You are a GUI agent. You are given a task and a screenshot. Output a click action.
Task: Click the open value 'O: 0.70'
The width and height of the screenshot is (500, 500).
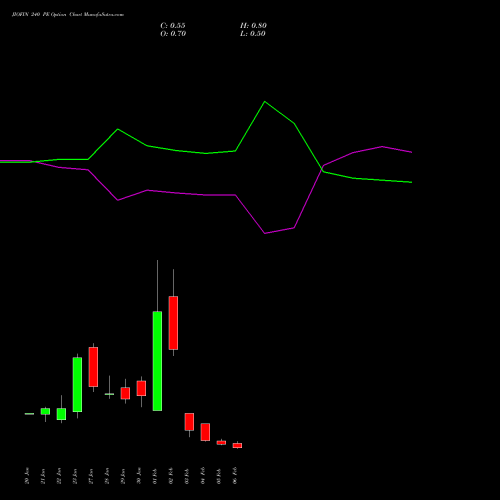(173, 34)
